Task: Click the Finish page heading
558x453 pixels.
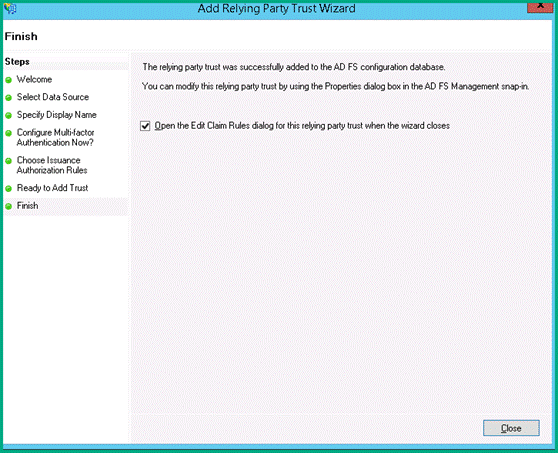Action: 21,36
